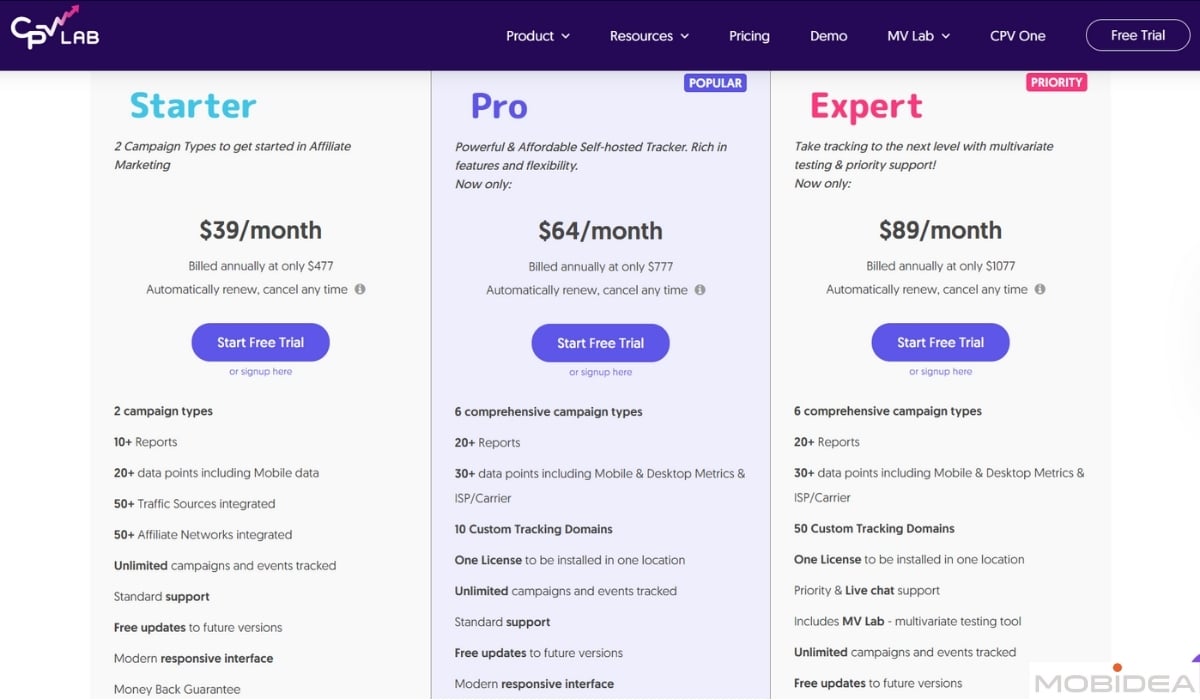Open the Demo menu item
Image resolution: width=1200 pixels, height=700 pixels.
coord(828,35)
